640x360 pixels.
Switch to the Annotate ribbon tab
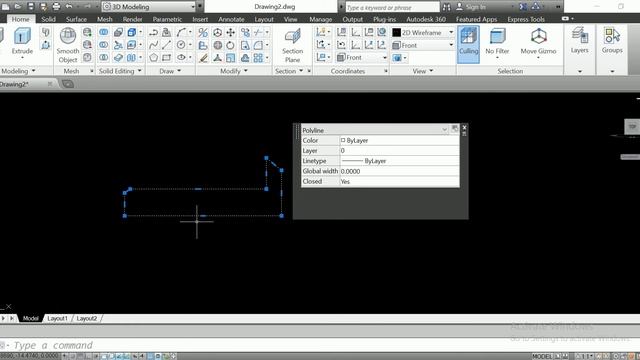231,19
